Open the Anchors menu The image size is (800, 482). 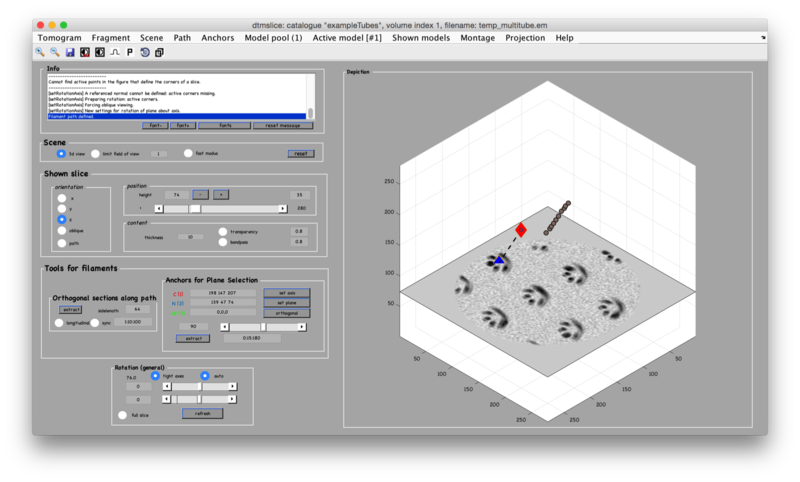click(217, 37)
